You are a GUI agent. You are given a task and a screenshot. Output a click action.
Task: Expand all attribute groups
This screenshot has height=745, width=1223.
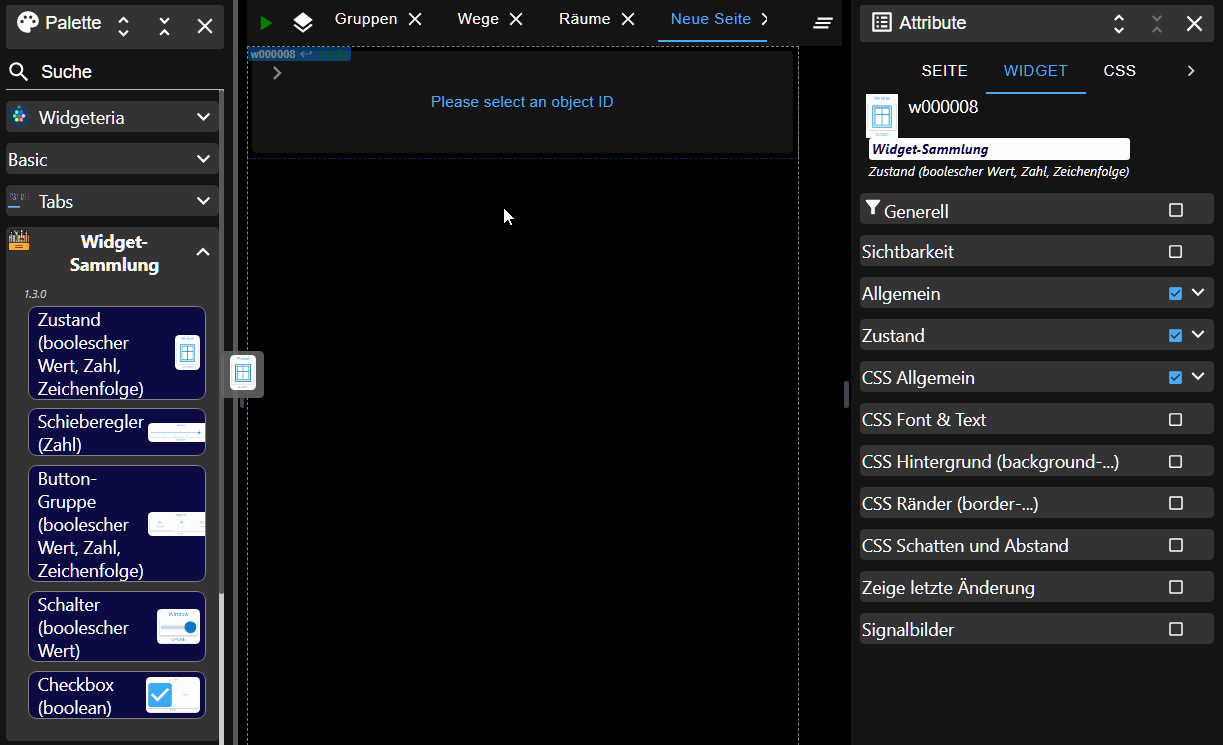click(1119, 24)
